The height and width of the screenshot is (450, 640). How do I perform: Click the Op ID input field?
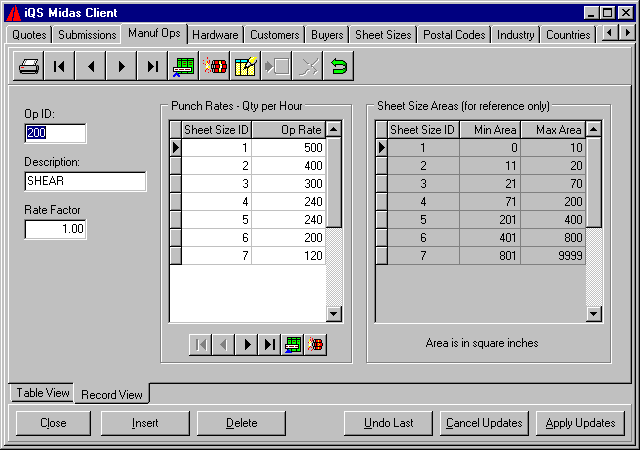coord(56,133)
